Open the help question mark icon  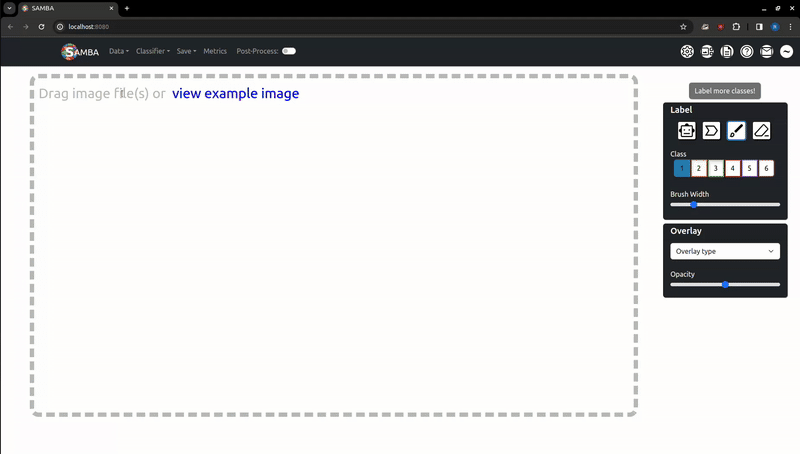point(747,51)
